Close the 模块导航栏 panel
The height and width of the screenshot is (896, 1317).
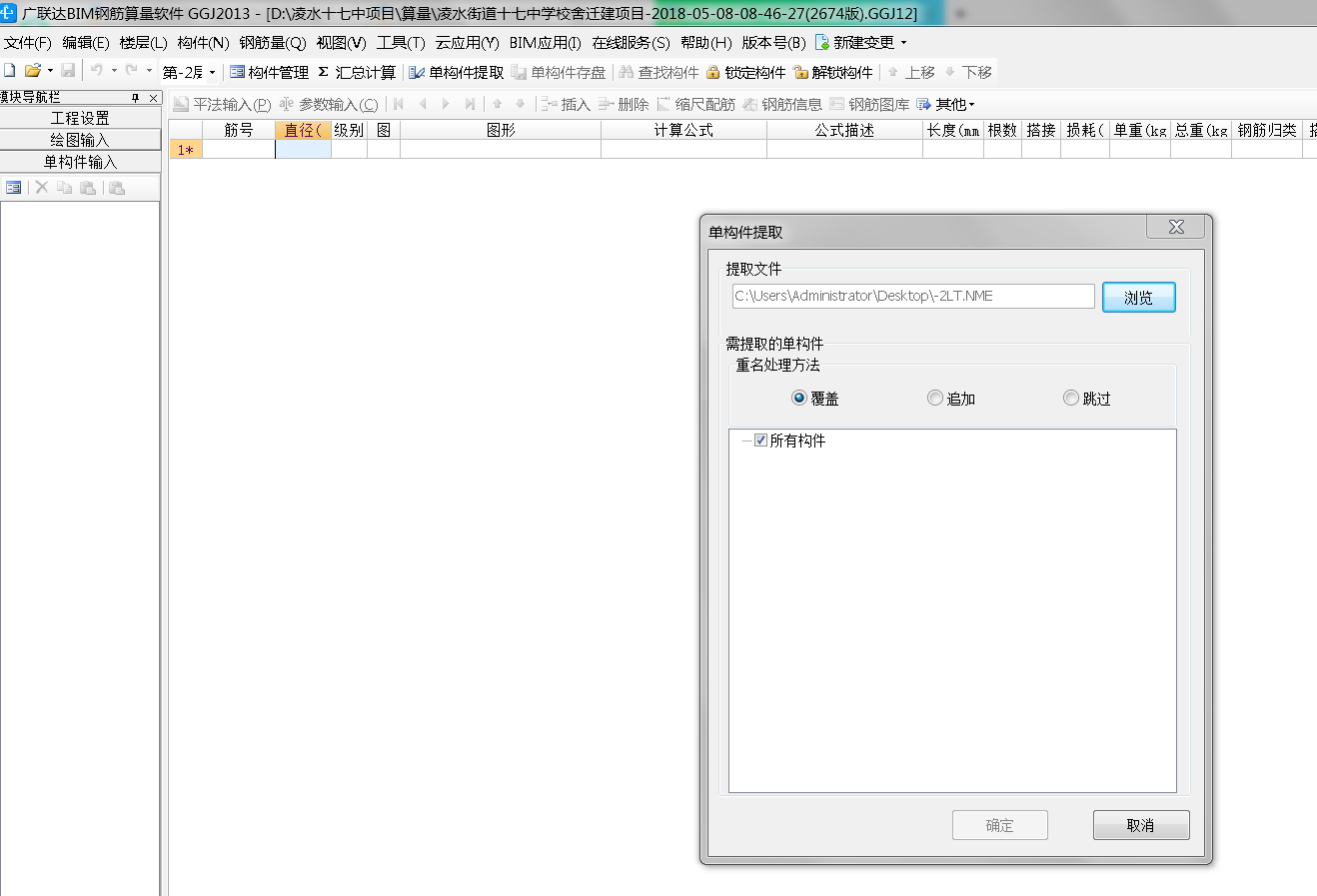tap(154, 98)
